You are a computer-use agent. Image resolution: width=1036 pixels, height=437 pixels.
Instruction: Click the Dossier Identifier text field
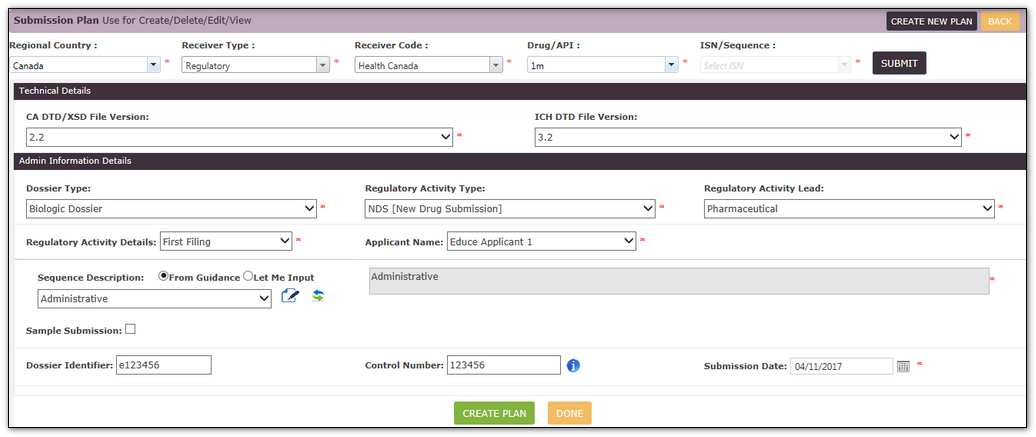164,366
